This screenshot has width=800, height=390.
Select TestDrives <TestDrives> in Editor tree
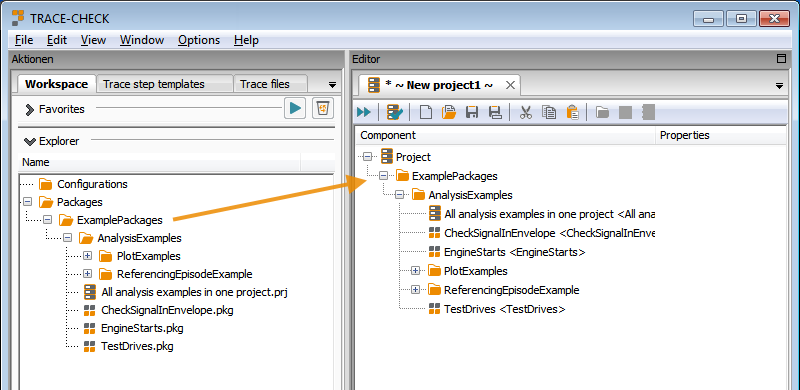click(505, 309)
